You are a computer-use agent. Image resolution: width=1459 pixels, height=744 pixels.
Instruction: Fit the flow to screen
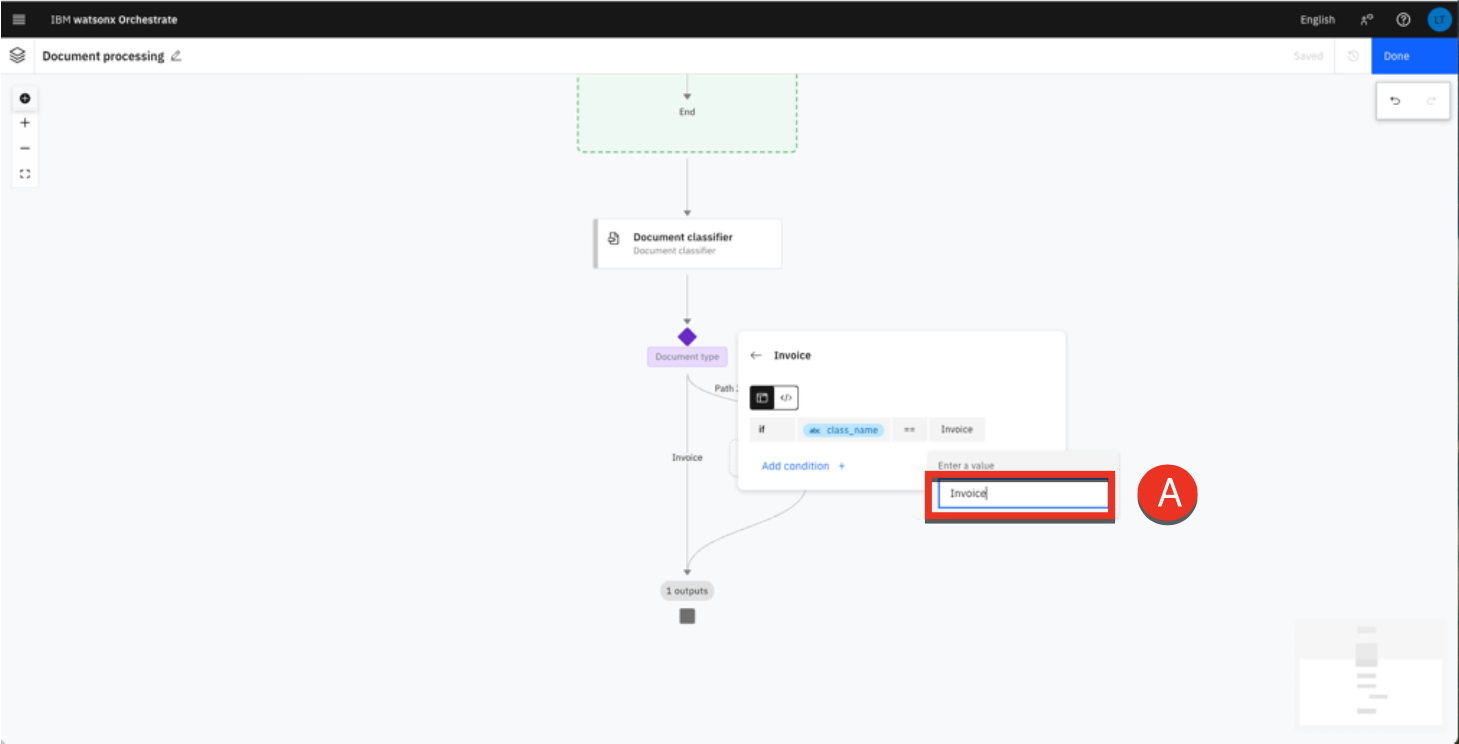click(25, 174)
